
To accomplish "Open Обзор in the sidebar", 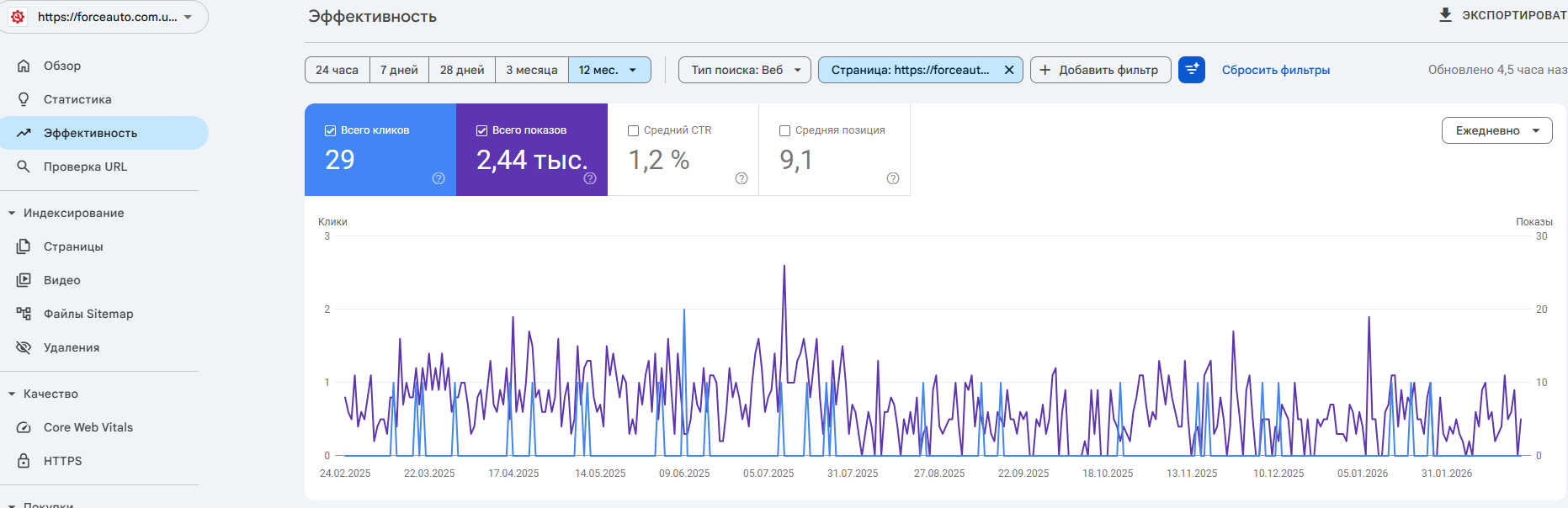I will pyautogui.click(x=62, y=66).
